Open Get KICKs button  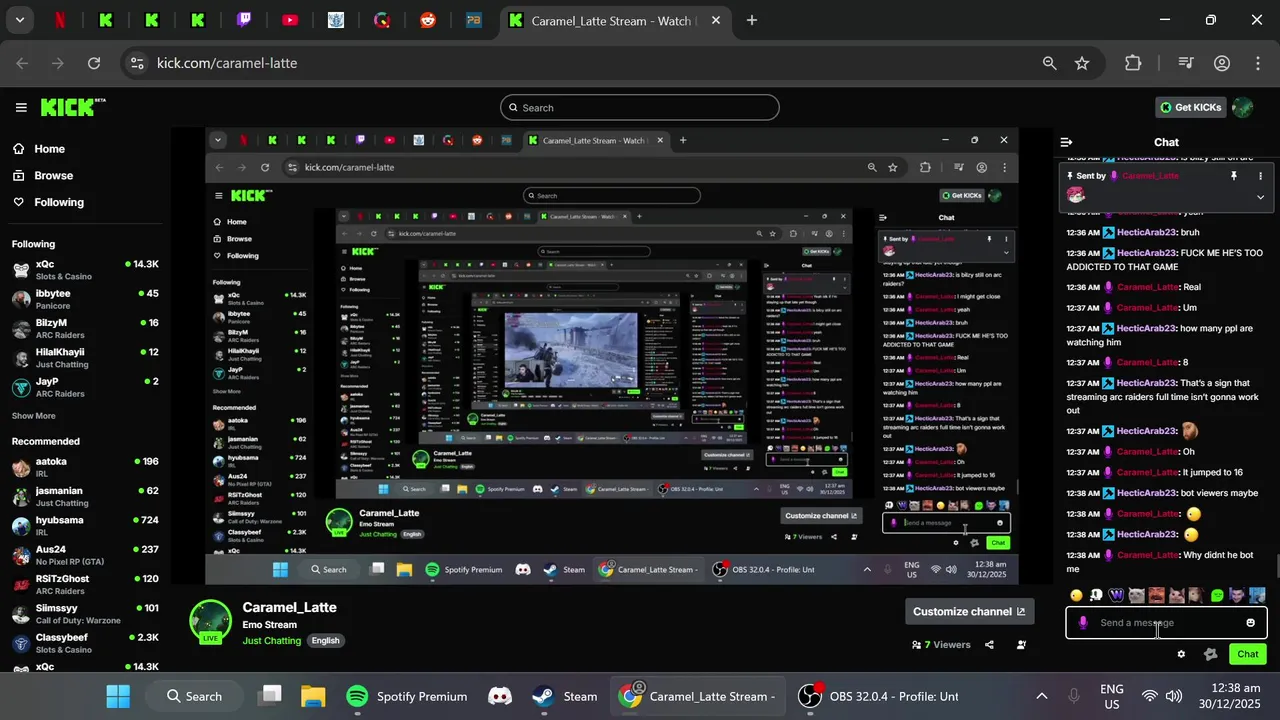[1190, 107]
